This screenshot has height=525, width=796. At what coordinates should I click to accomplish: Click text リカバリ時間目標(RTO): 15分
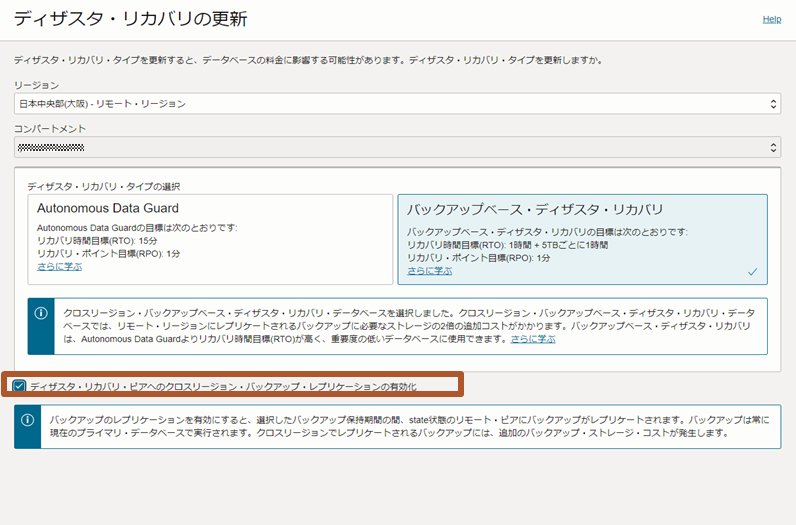point(97,241)
